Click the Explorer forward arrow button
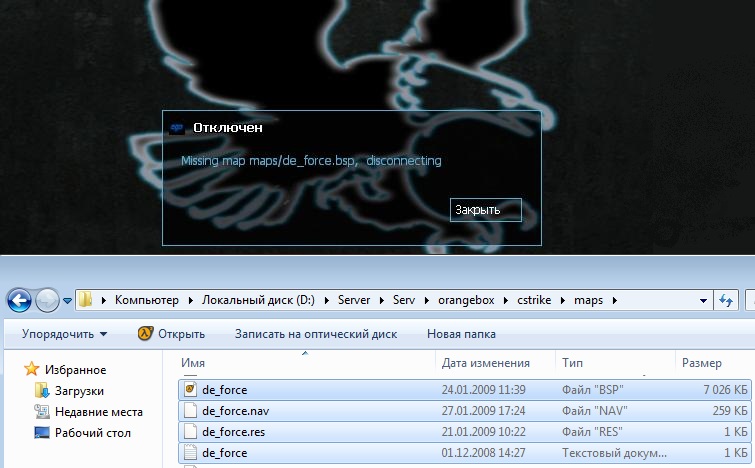The width and height of the screenshot is (755, 468). (47, 300)
